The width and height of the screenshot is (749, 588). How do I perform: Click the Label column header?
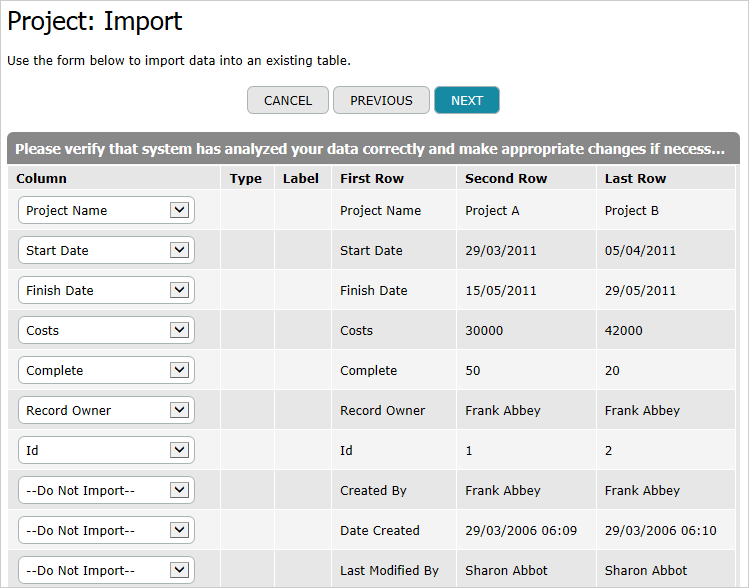pyautogui.click(x=301, y=178)
